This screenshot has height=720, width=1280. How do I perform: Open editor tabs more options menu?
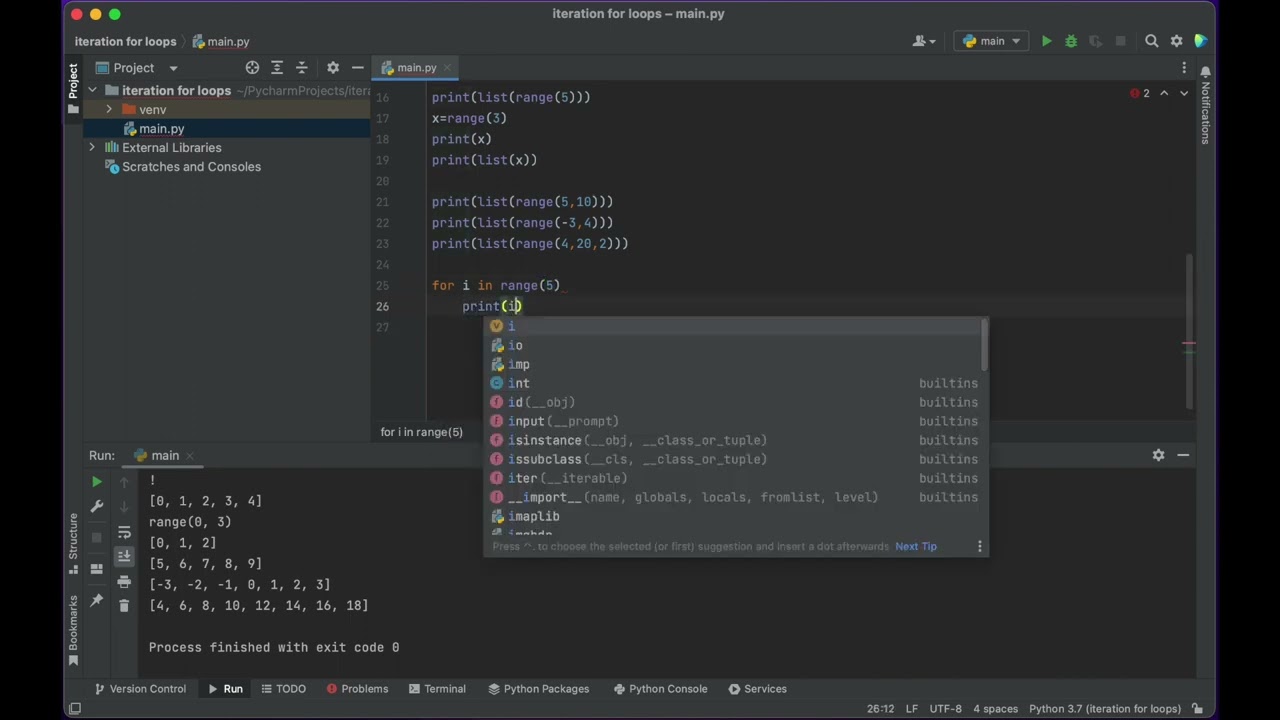tap(1184, 68)
